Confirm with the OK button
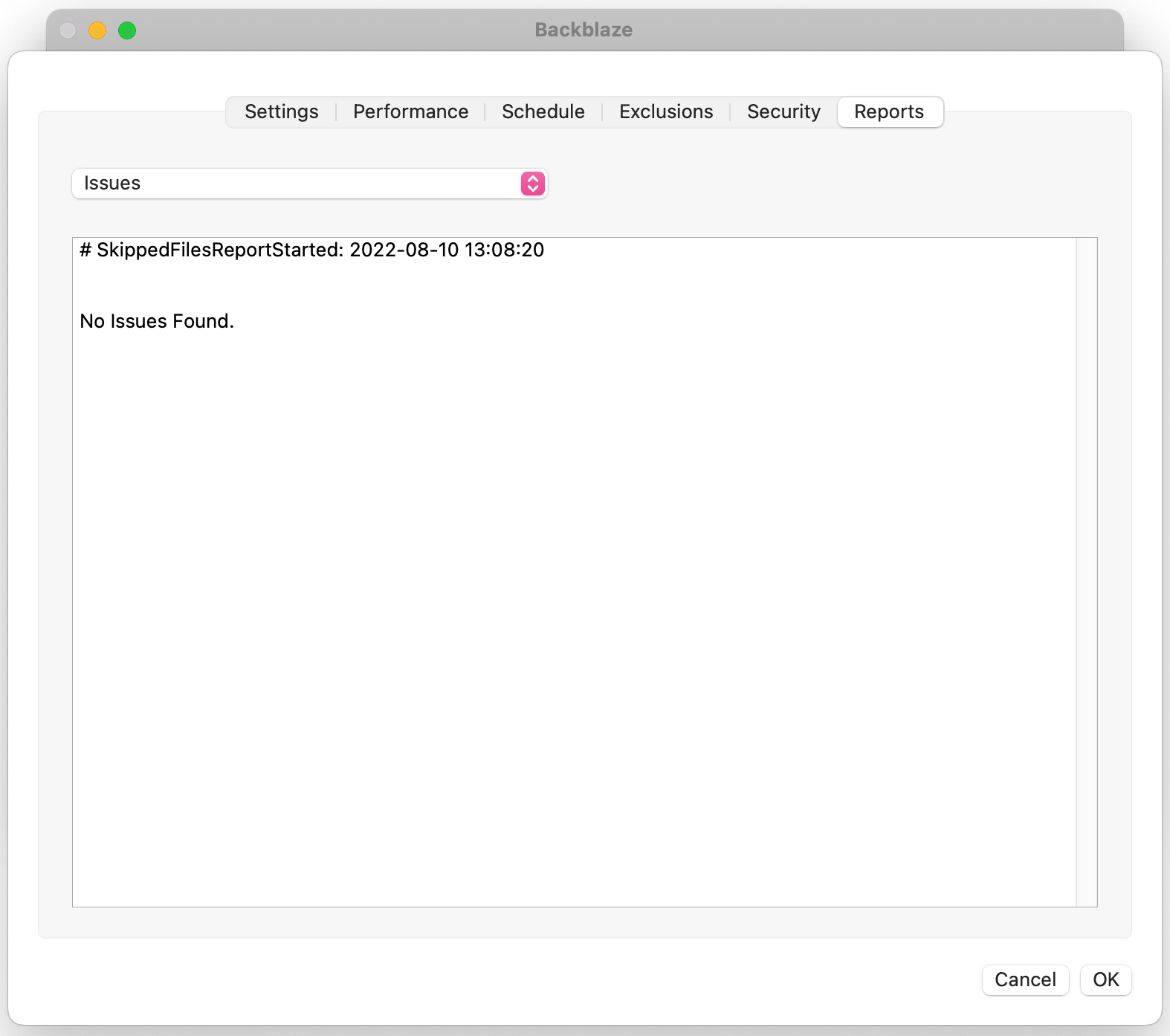This screenshot has height=1036, width=1170. [x=1105, y=980]
